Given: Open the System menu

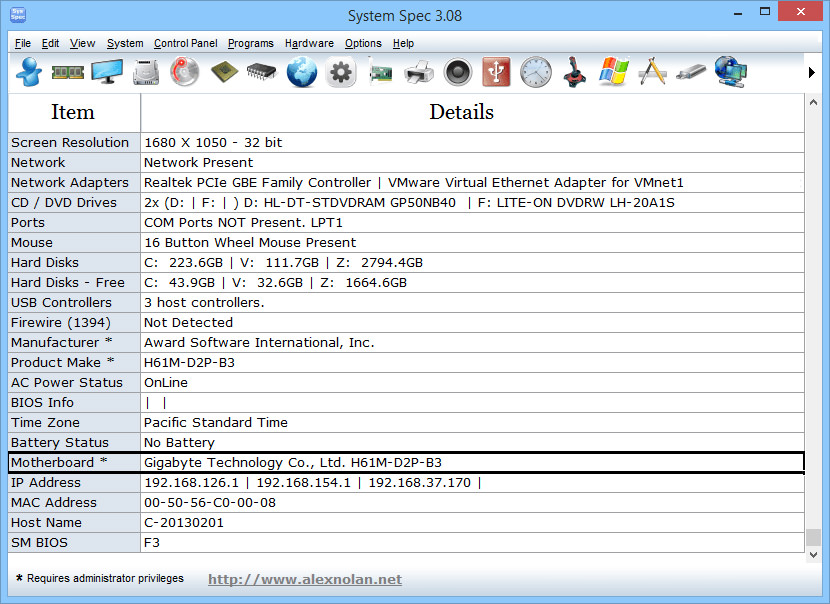Looking at the screenshot, I should coord(125,43).
